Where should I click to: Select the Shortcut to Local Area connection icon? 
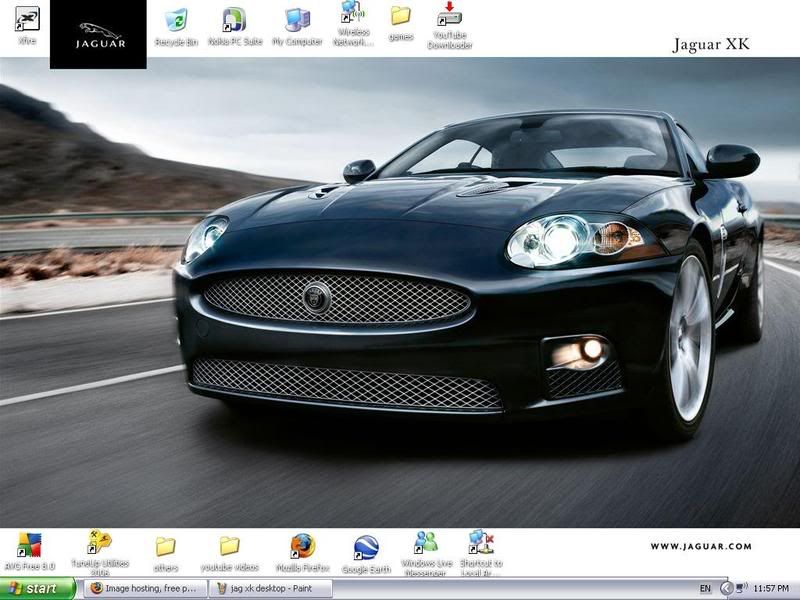(481, 543)
